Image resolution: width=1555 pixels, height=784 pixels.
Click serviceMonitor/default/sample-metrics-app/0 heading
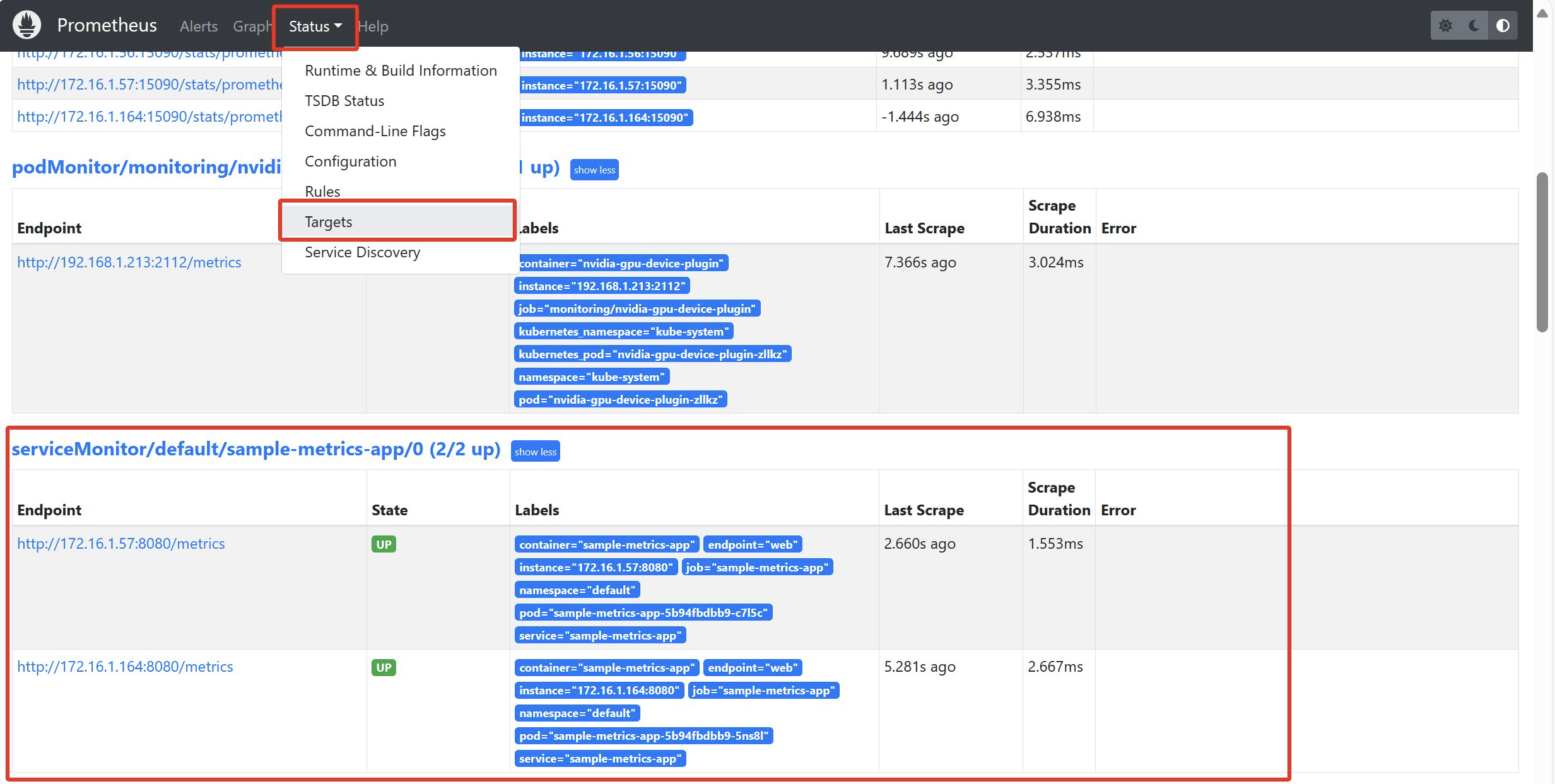point(255,449)
